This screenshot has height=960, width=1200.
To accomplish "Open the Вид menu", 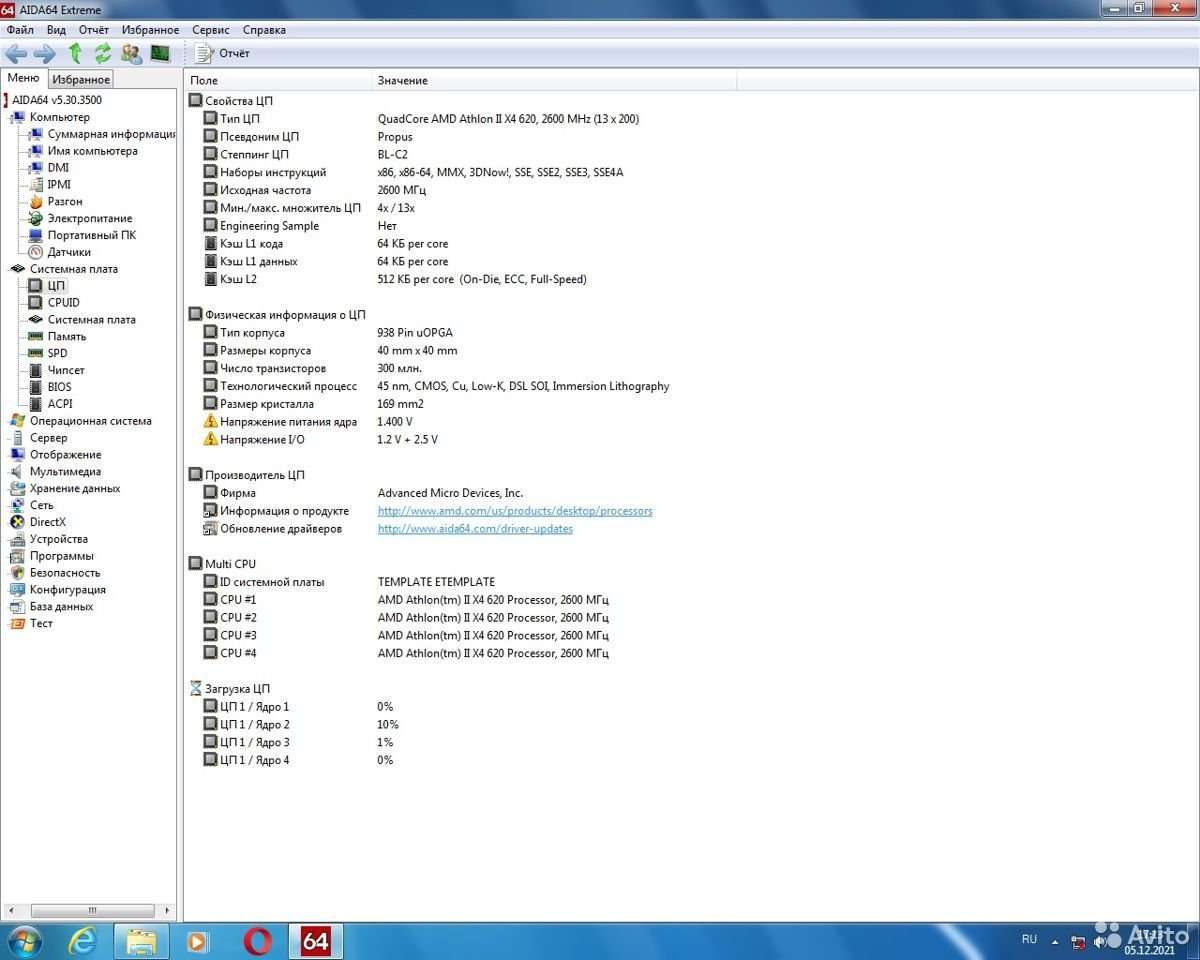I will 56,30.
